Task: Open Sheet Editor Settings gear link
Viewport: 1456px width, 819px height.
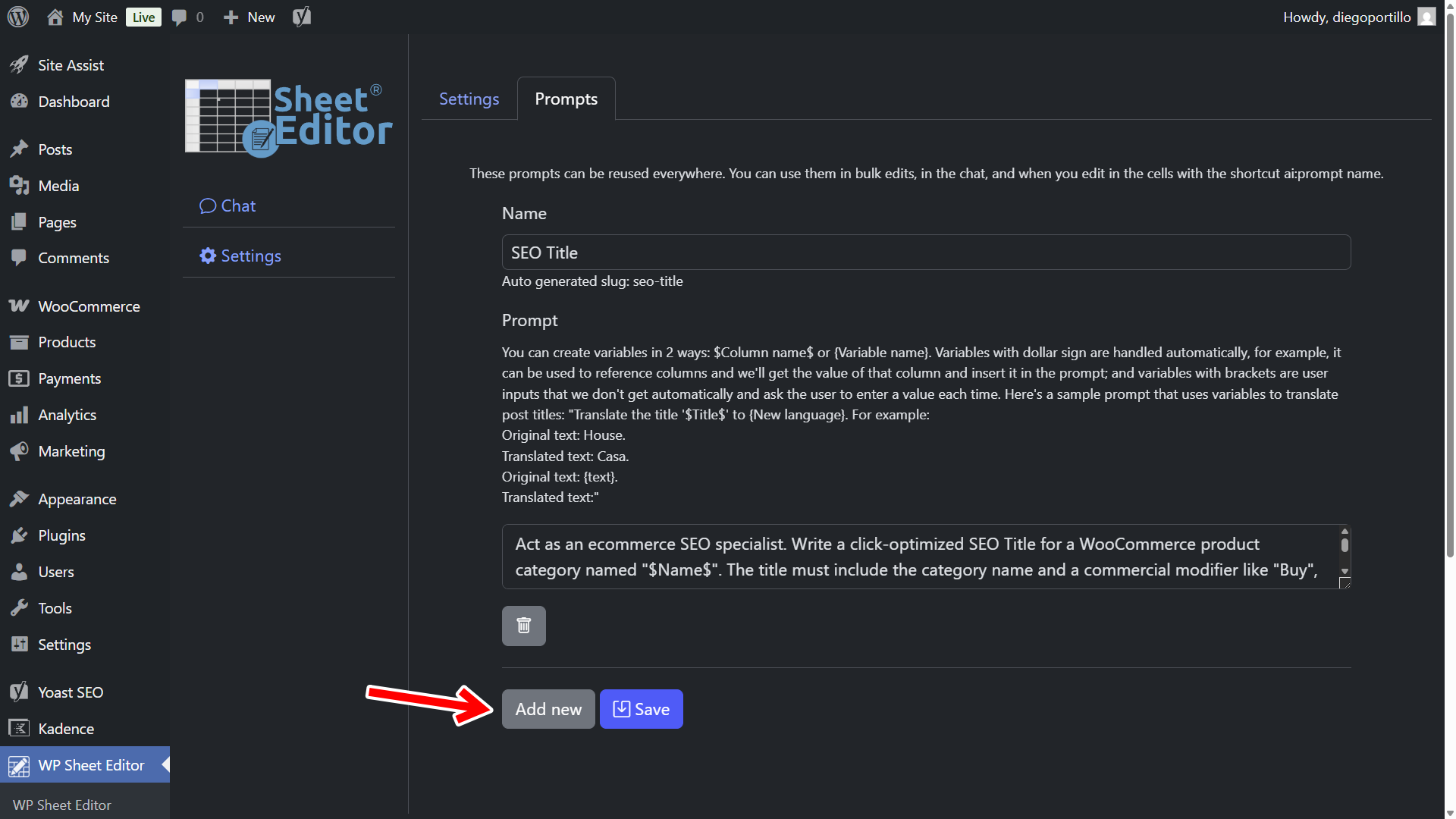Action: coord(240,256)
